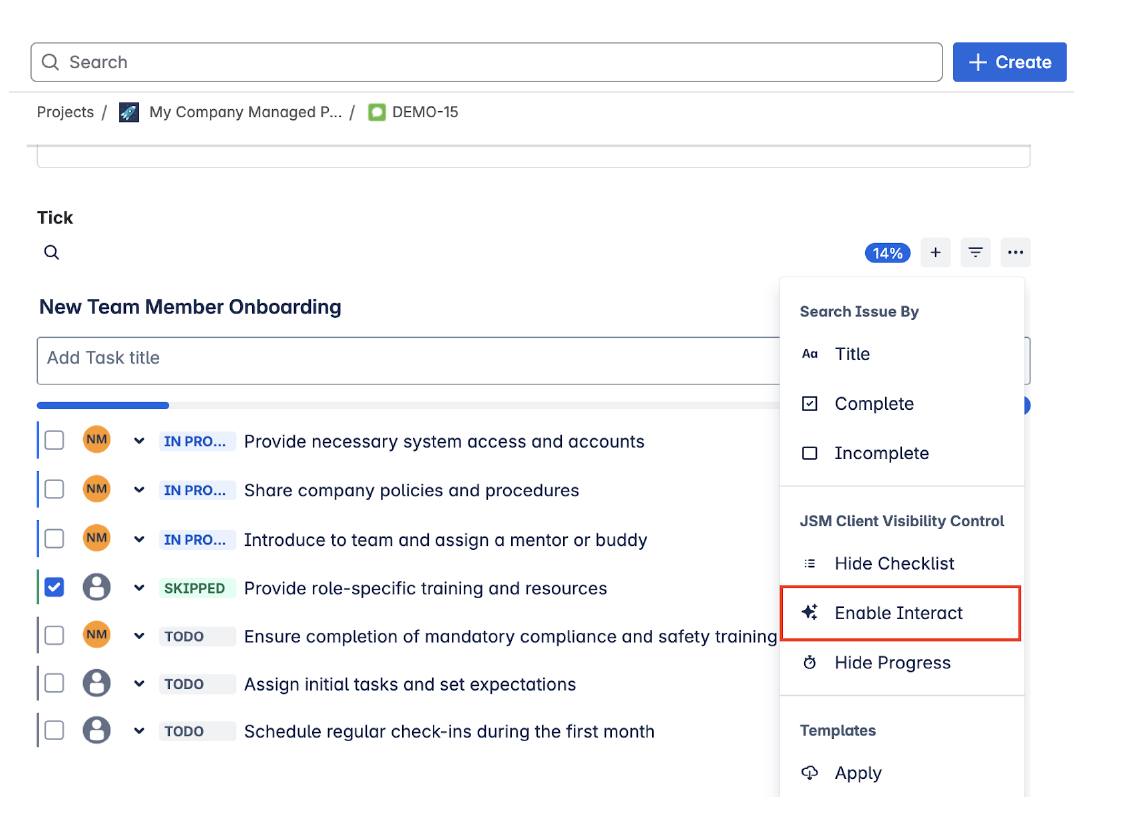Click the rocket project icon in breadcrumbs
This screenshot has height=822, width=1124.
pyautogui.click(x=127, y=112)
